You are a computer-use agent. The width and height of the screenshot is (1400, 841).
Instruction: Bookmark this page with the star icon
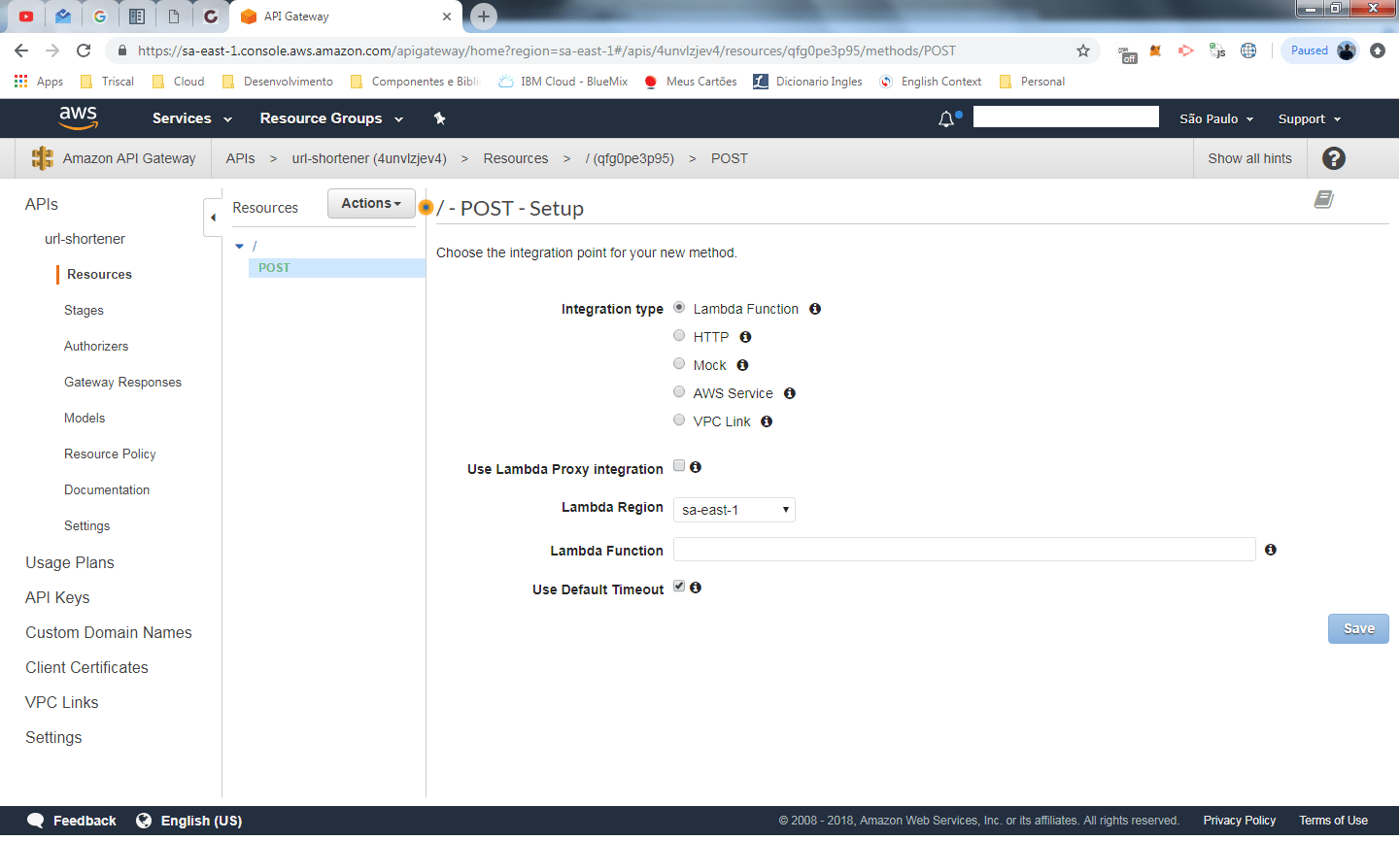tap(1083, 50)
